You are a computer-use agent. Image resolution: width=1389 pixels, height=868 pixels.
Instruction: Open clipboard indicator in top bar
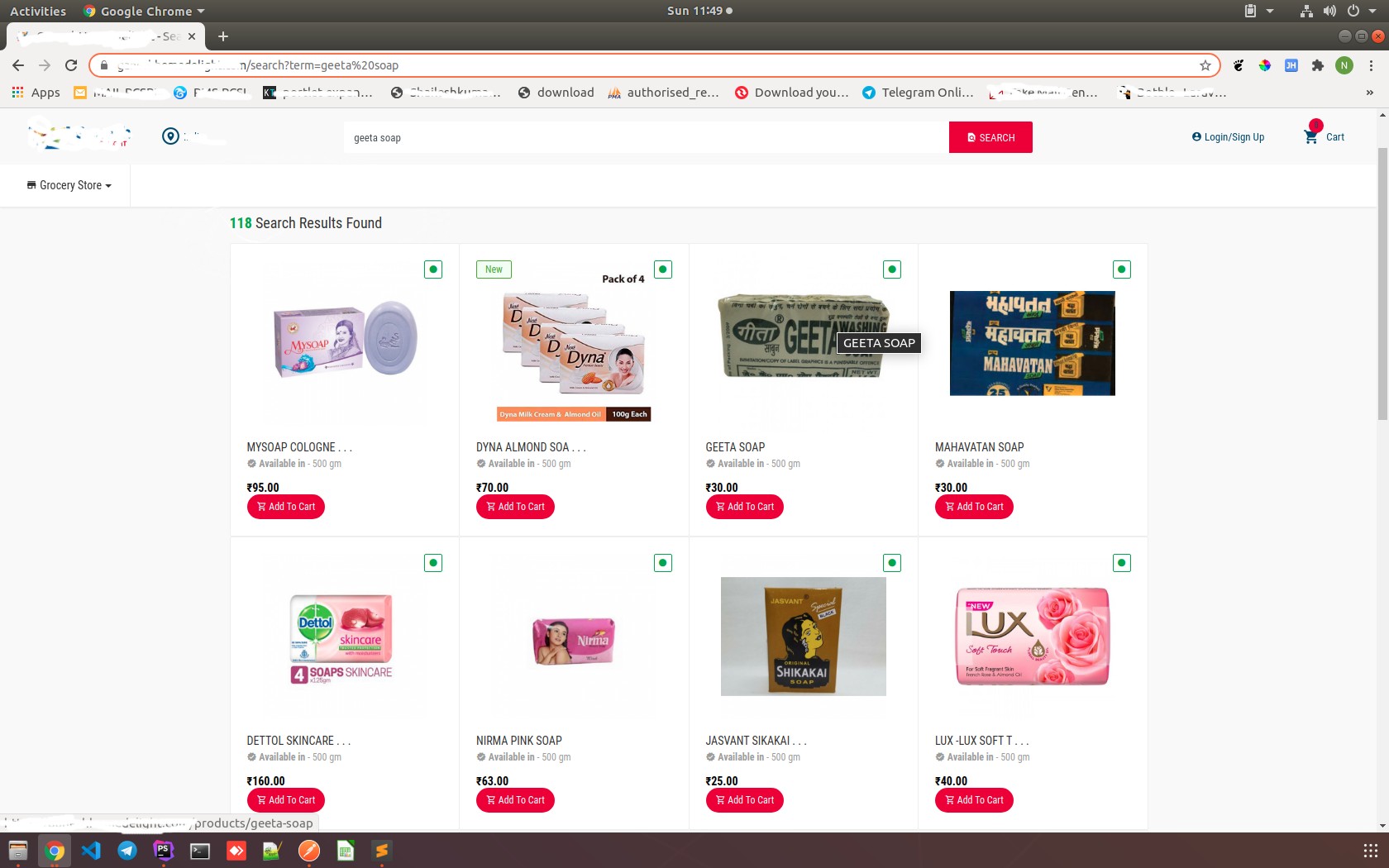1251,11
